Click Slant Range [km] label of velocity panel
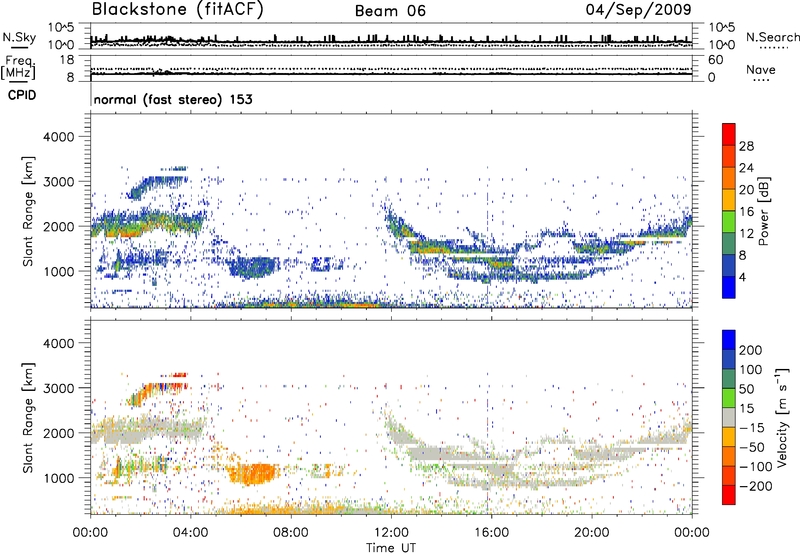This screenshot has width=800, height=554. click(x=28, y=417)
